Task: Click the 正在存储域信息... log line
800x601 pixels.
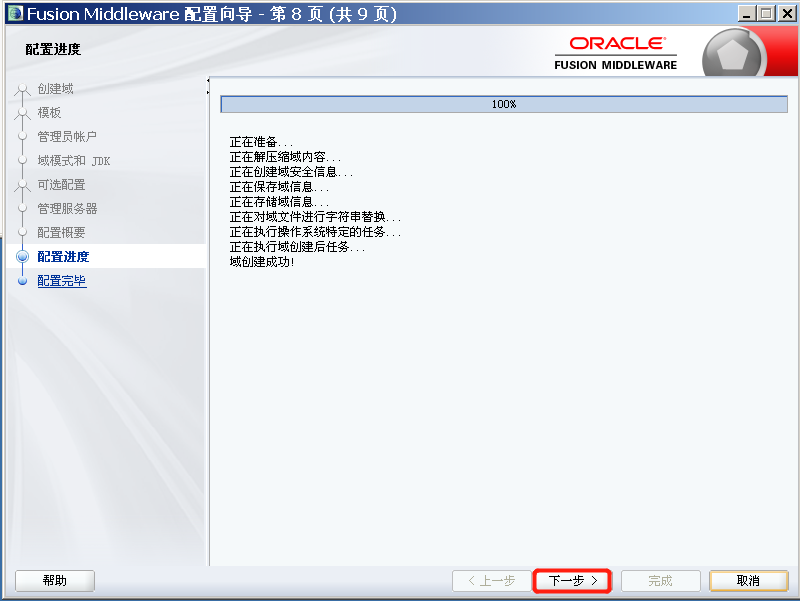Action: (x=279, y=202)
